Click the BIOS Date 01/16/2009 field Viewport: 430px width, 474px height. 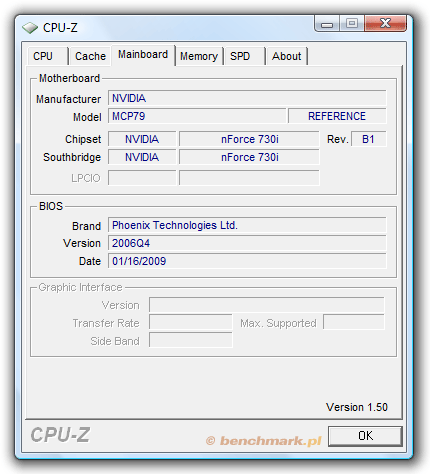pos(247,261)
